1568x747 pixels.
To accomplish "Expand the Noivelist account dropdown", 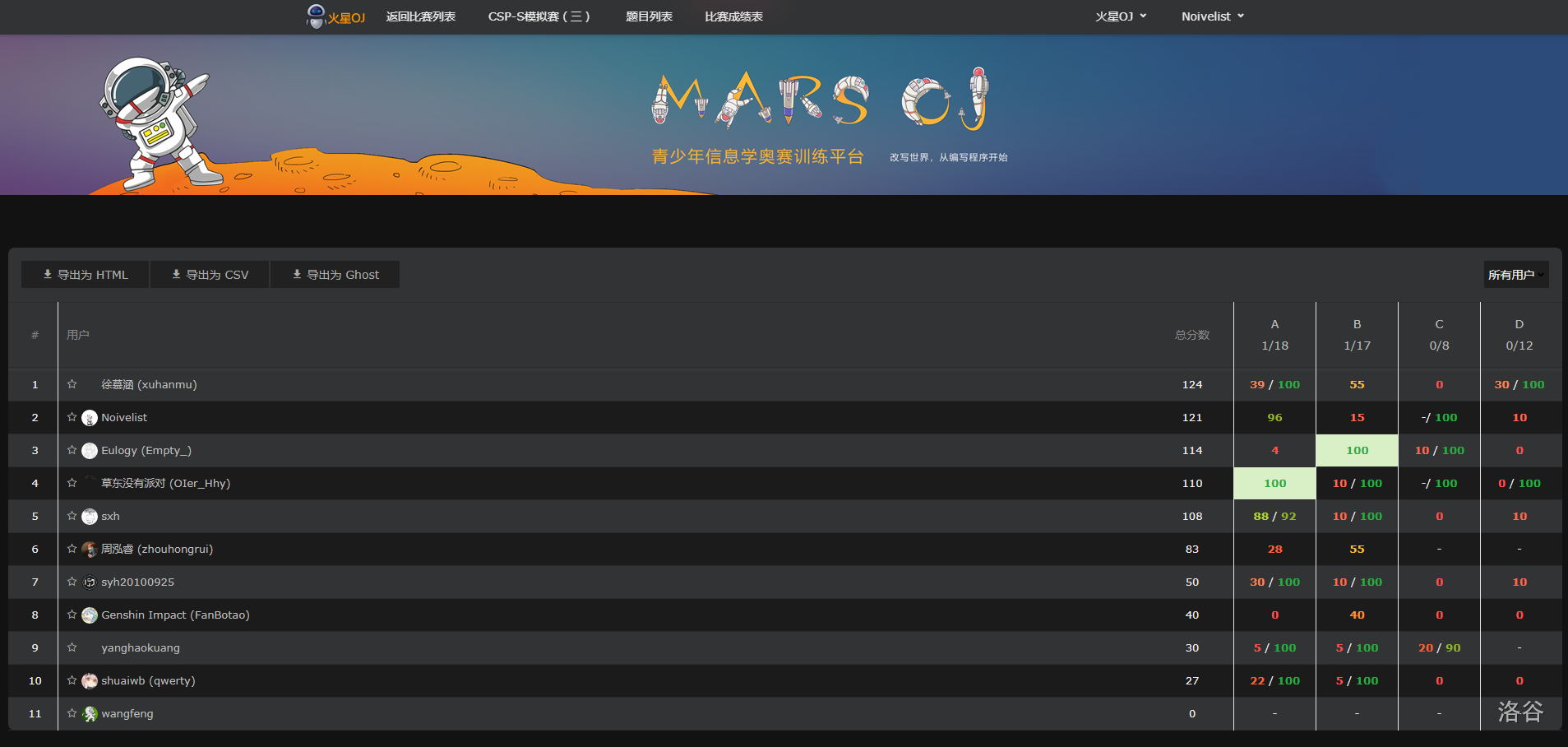I will click(1212, 16).
